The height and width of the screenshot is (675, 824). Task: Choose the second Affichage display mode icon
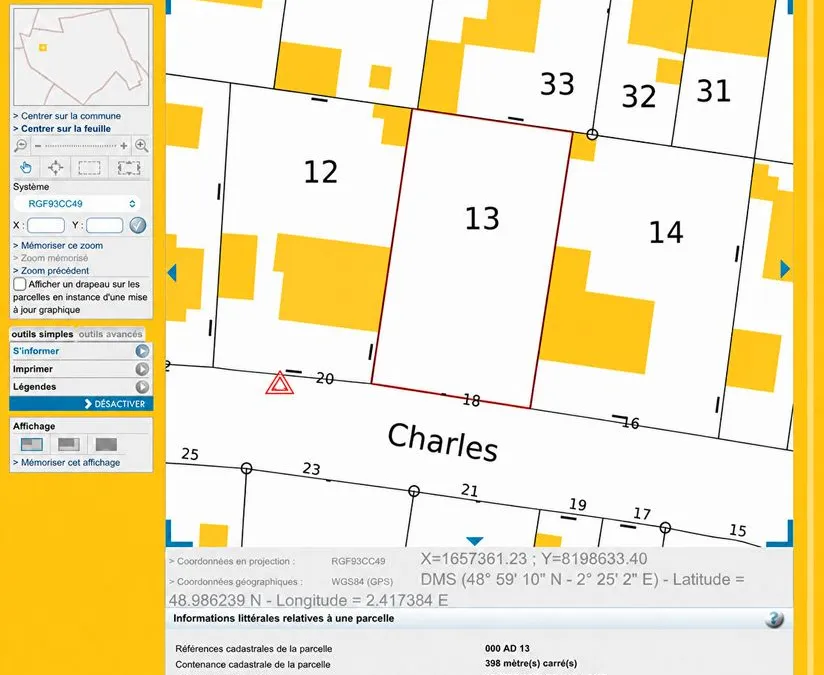pyautogui.click(x=69, y=444)
